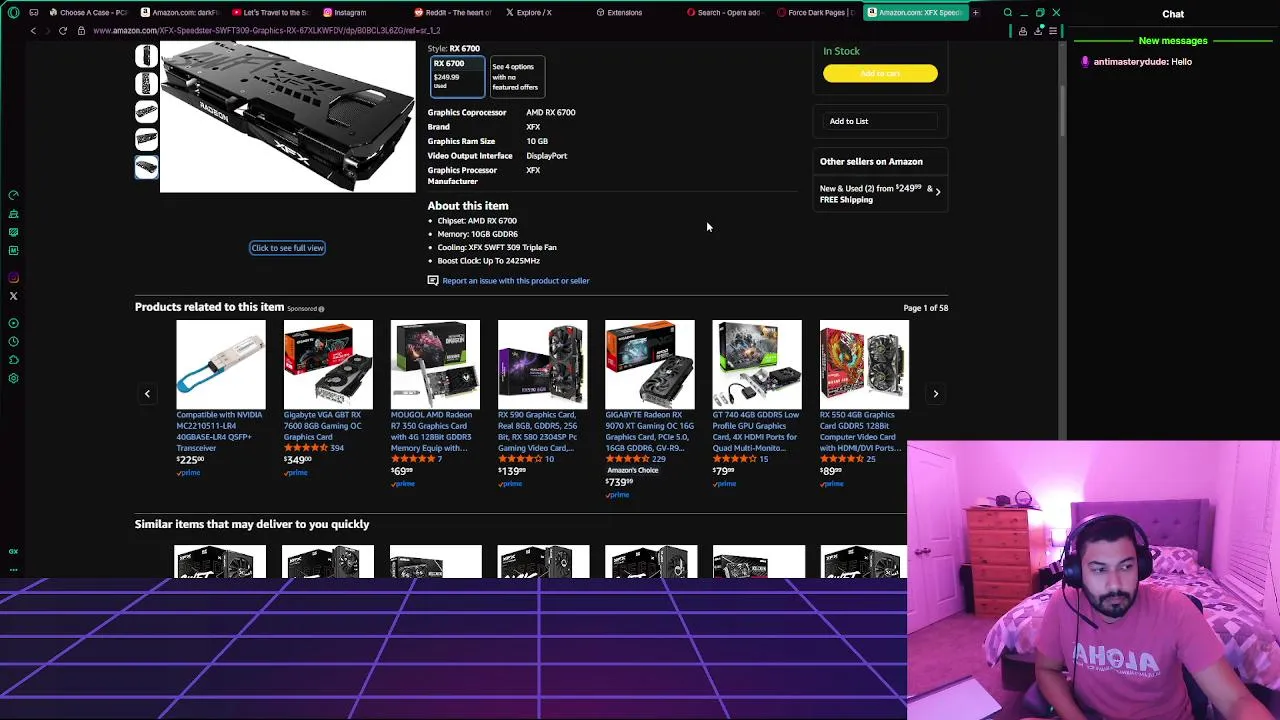Click Gigabyte RX 7600 product image
1280x720 pixels.
coord(328,365)
